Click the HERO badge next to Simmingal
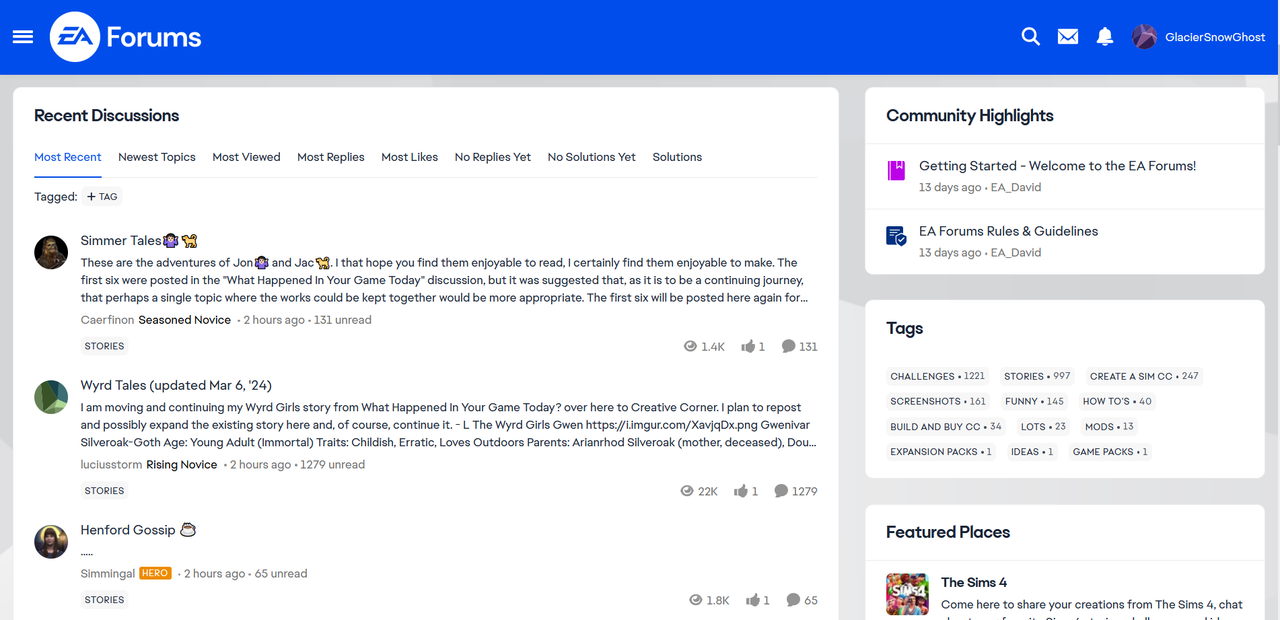This screenshot has width=1280, height=620. pyautogui.click(x=155, y=573)
